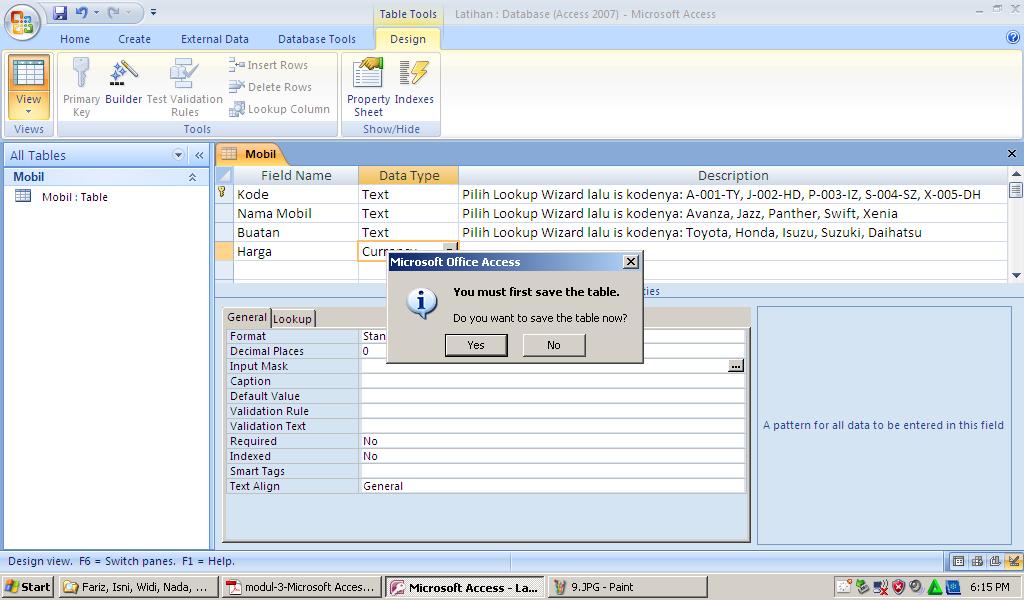Collapse the Mobil group in navigation pane

click(193, 177)
